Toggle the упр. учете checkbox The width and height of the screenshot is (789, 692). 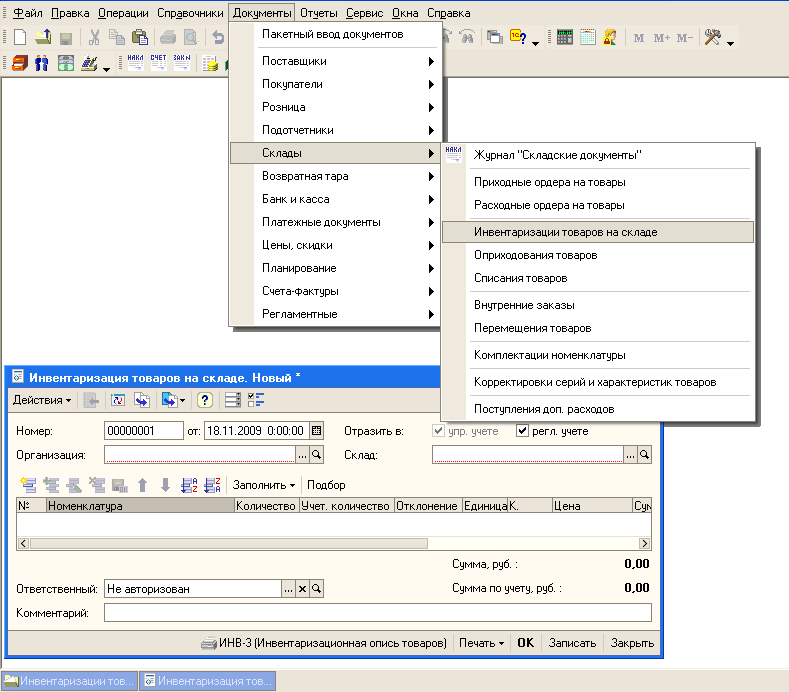click(x=438, y=431)
